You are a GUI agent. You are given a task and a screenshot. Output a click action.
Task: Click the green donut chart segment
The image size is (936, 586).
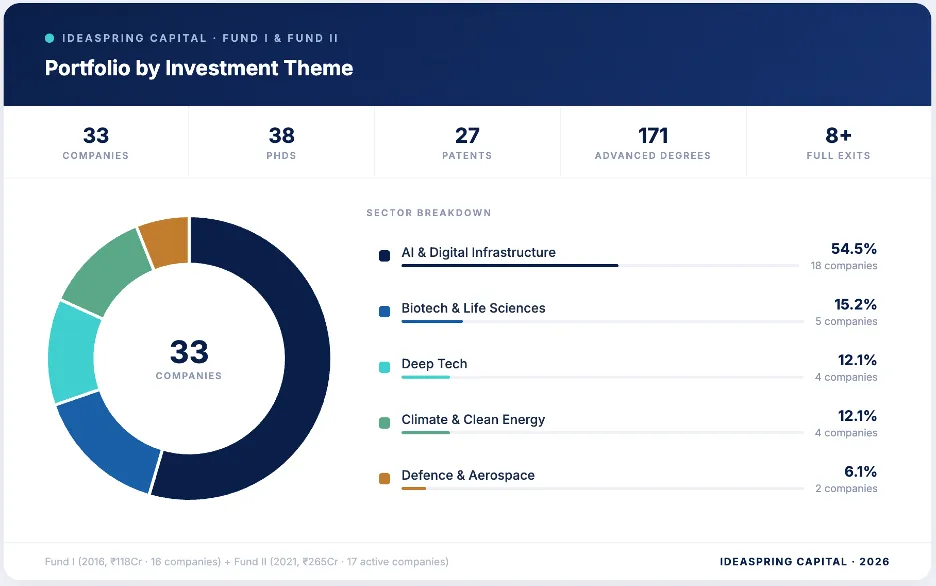(103, 270)
